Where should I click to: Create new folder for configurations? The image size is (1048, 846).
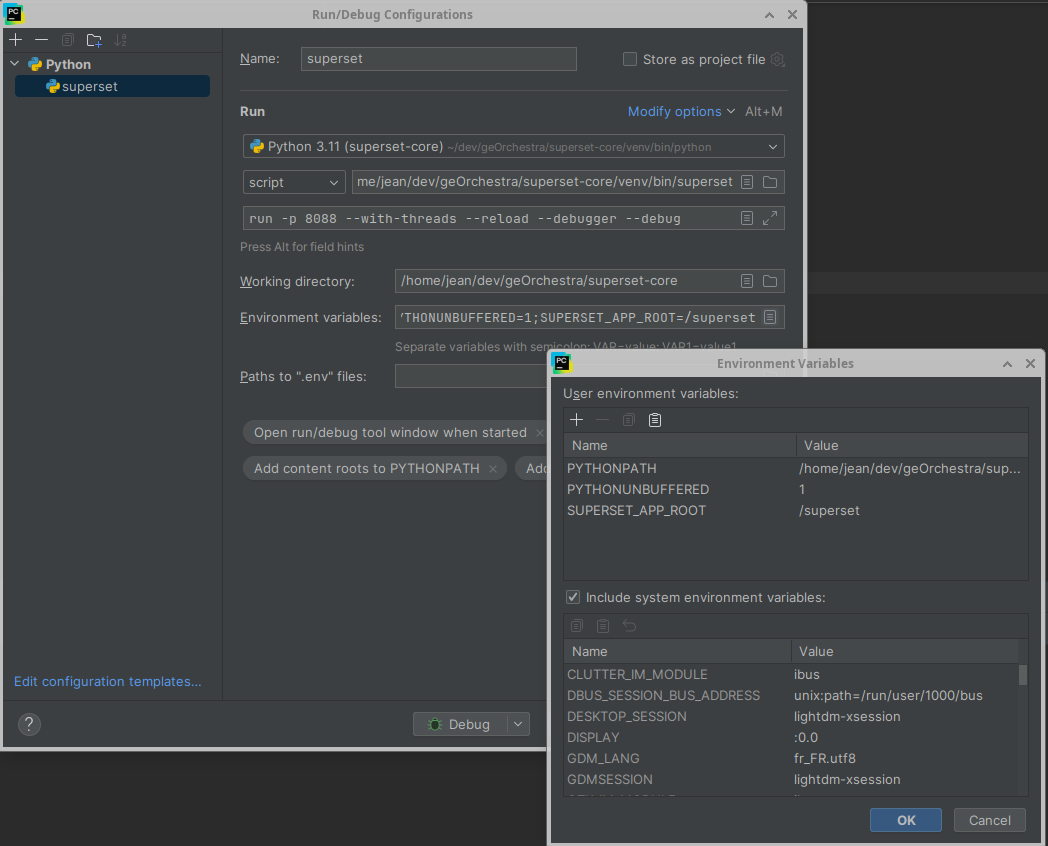[94, 40]
